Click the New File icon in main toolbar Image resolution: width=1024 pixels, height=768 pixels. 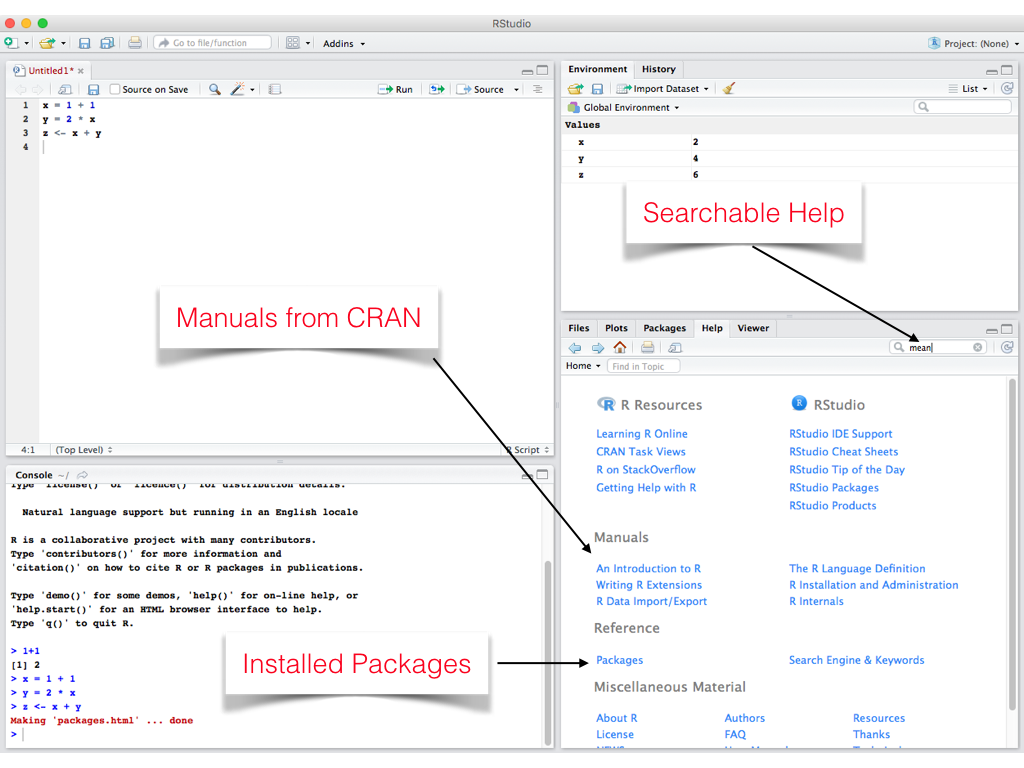click(11, 43)
